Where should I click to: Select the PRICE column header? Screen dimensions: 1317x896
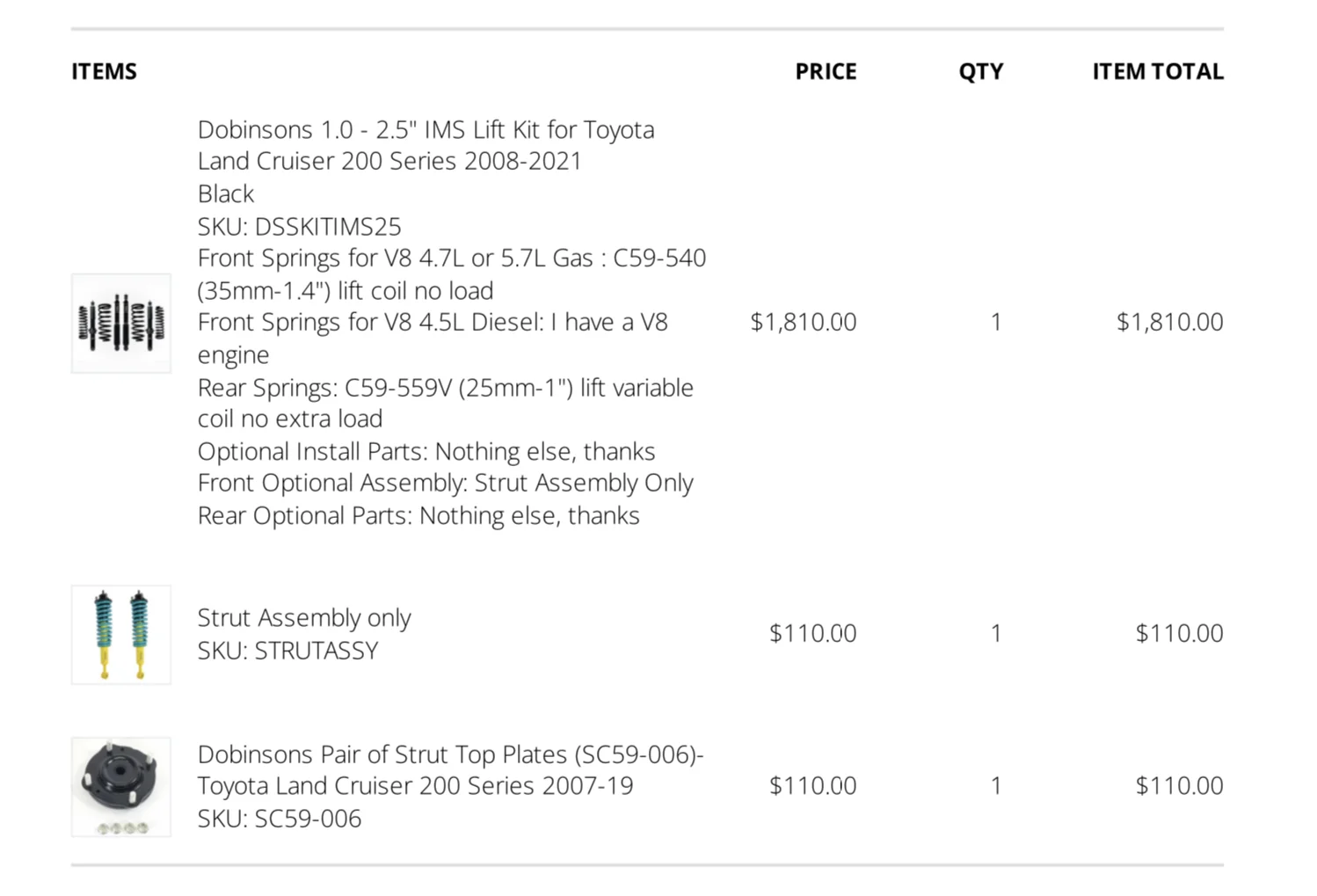click(826, 71)
